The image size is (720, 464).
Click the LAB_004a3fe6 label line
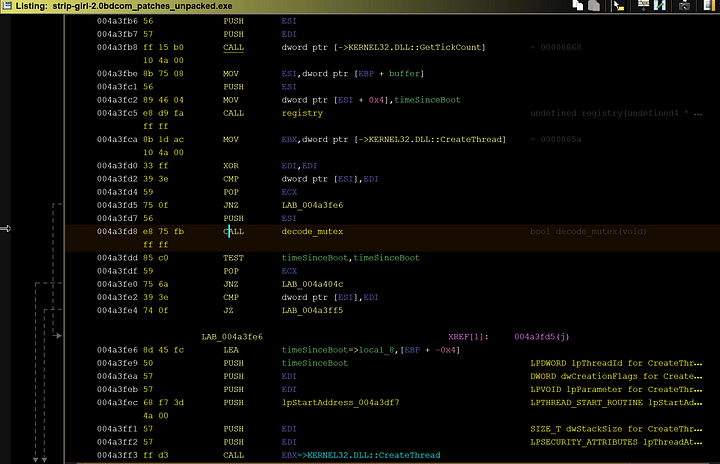click(232, 337)
